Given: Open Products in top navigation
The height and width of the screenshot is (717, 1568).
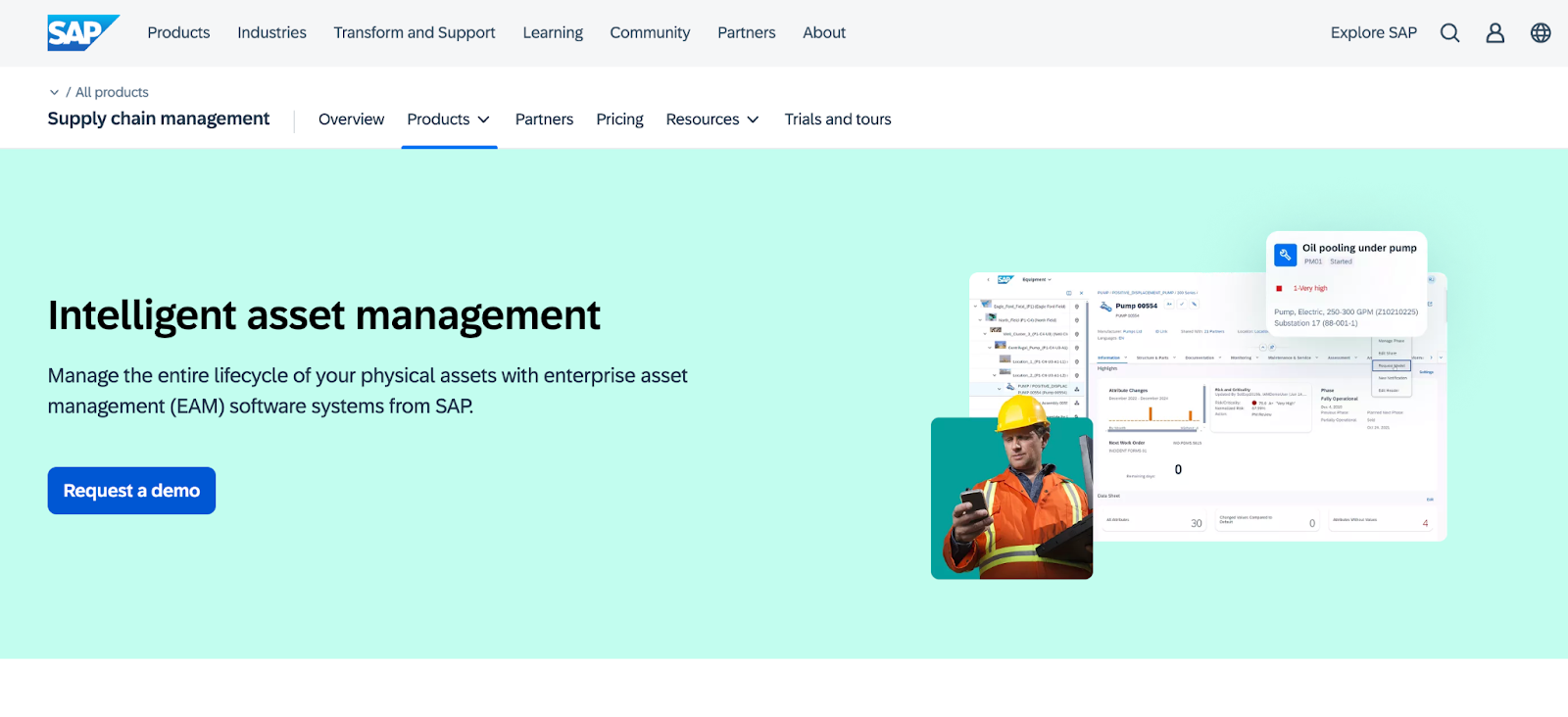Looking at the screenshot, I should pyautogui.click(x=178, y=32).
